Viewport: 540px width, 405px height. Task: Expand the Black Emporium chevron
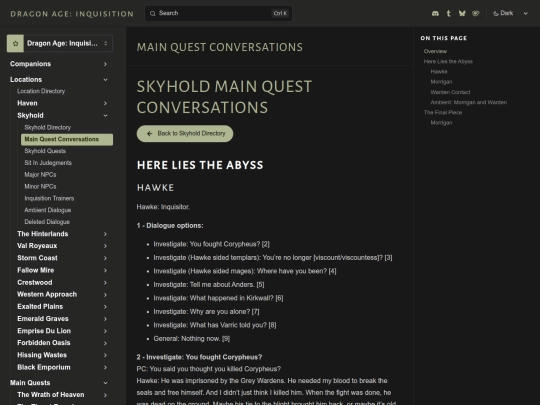[105, 367]
